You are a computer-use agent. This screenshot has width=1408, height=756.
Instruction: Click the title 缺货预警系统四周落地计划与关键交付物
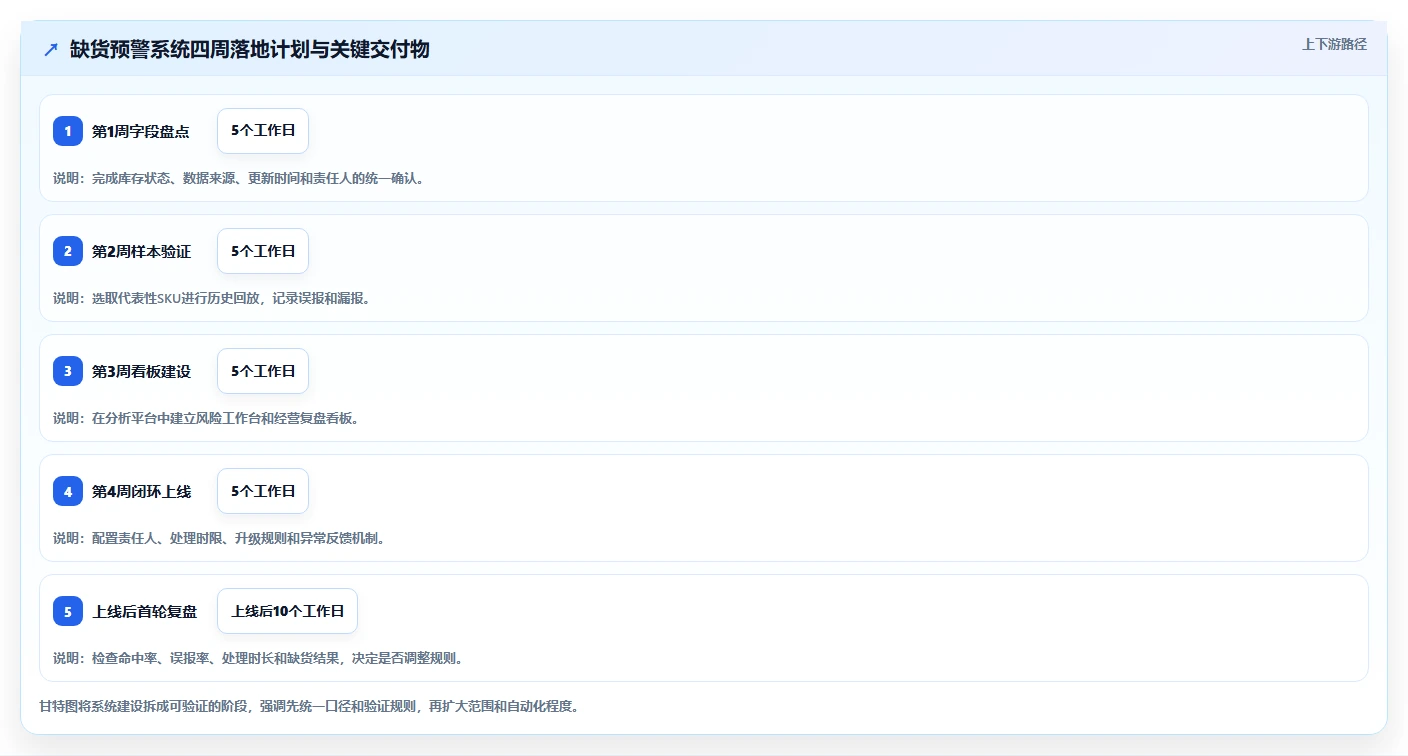[x=250, y=49]
